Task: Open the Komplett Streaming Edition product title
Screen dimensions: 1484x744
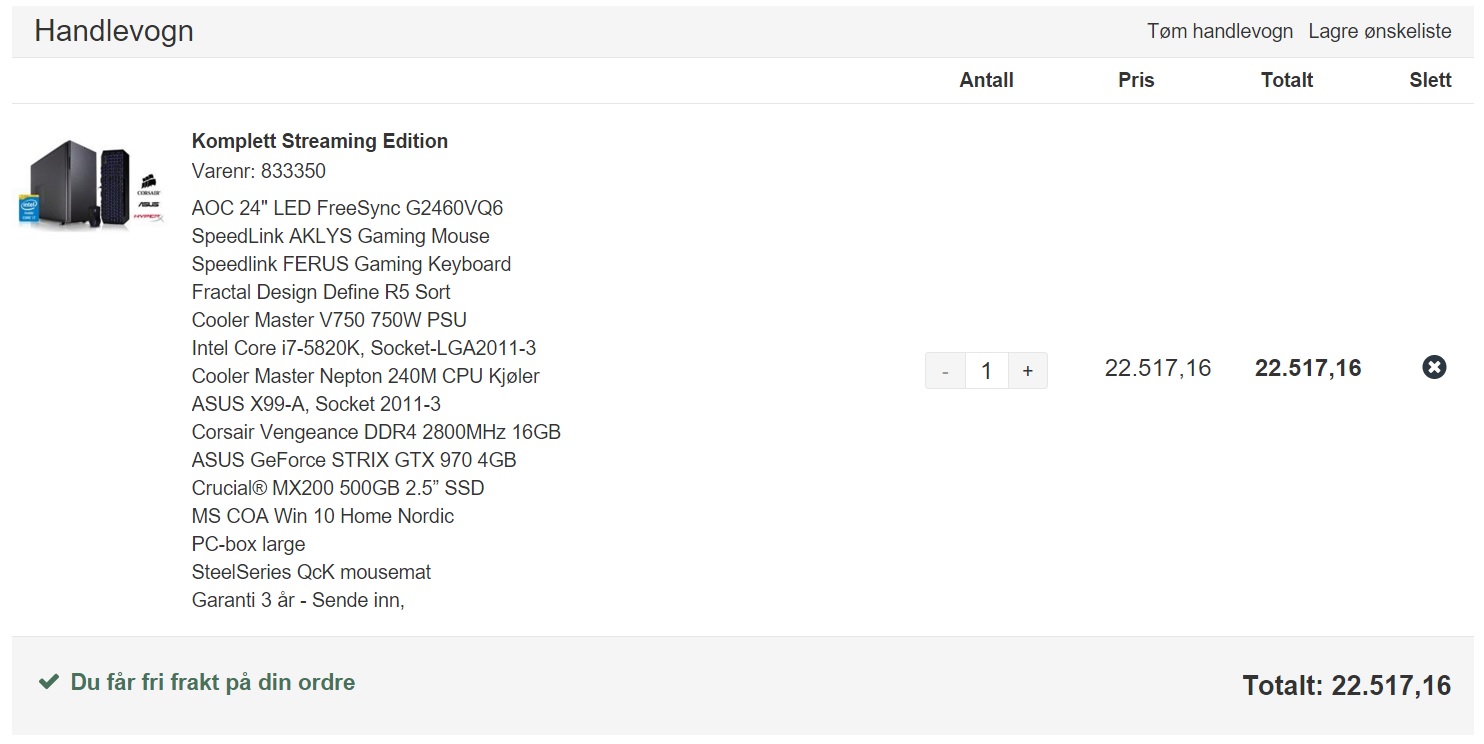Action: 320,141
